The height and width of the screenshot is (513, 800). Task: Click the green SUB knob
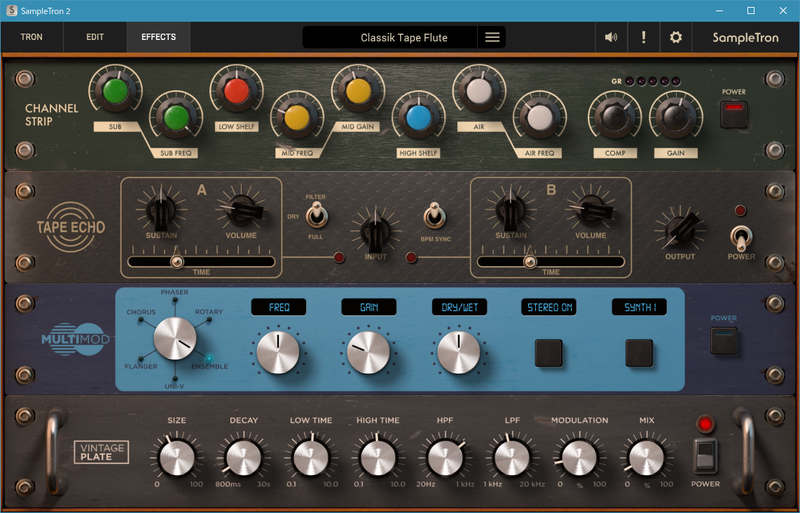point(115,92)
